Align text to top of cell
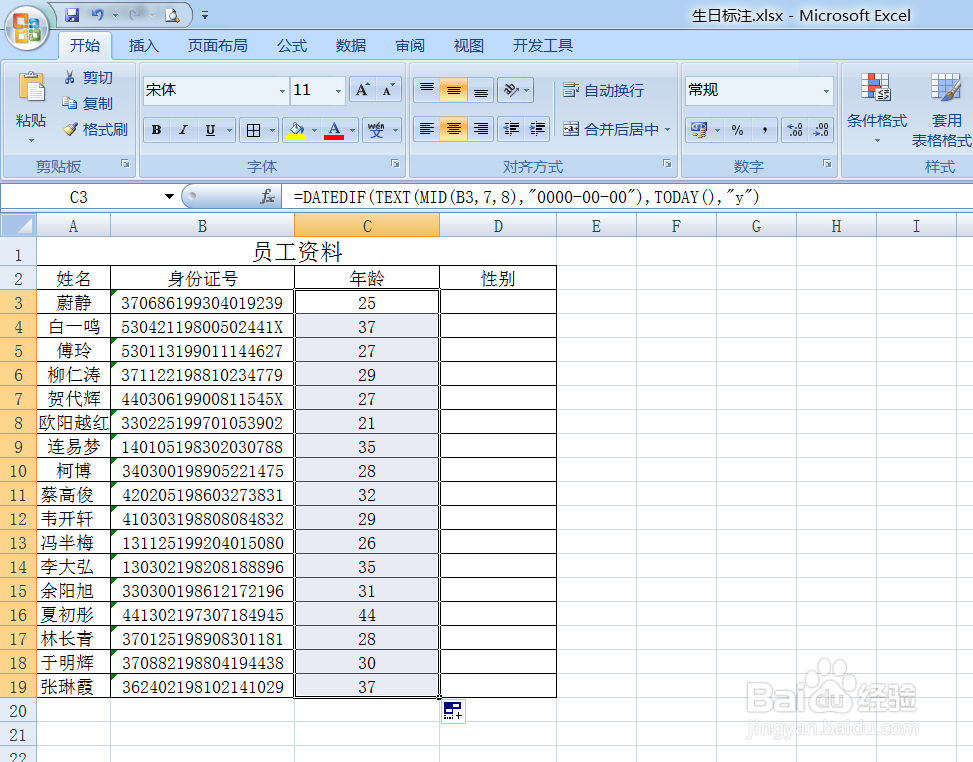This screenshot has width=973, height=762. point(427,90)
